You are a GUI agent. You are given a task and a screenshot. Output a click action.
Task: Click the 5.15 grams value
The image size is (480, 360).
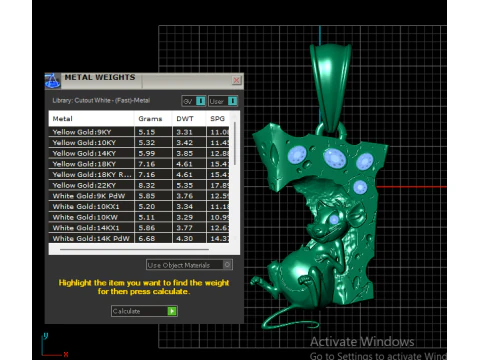[147, 132]
